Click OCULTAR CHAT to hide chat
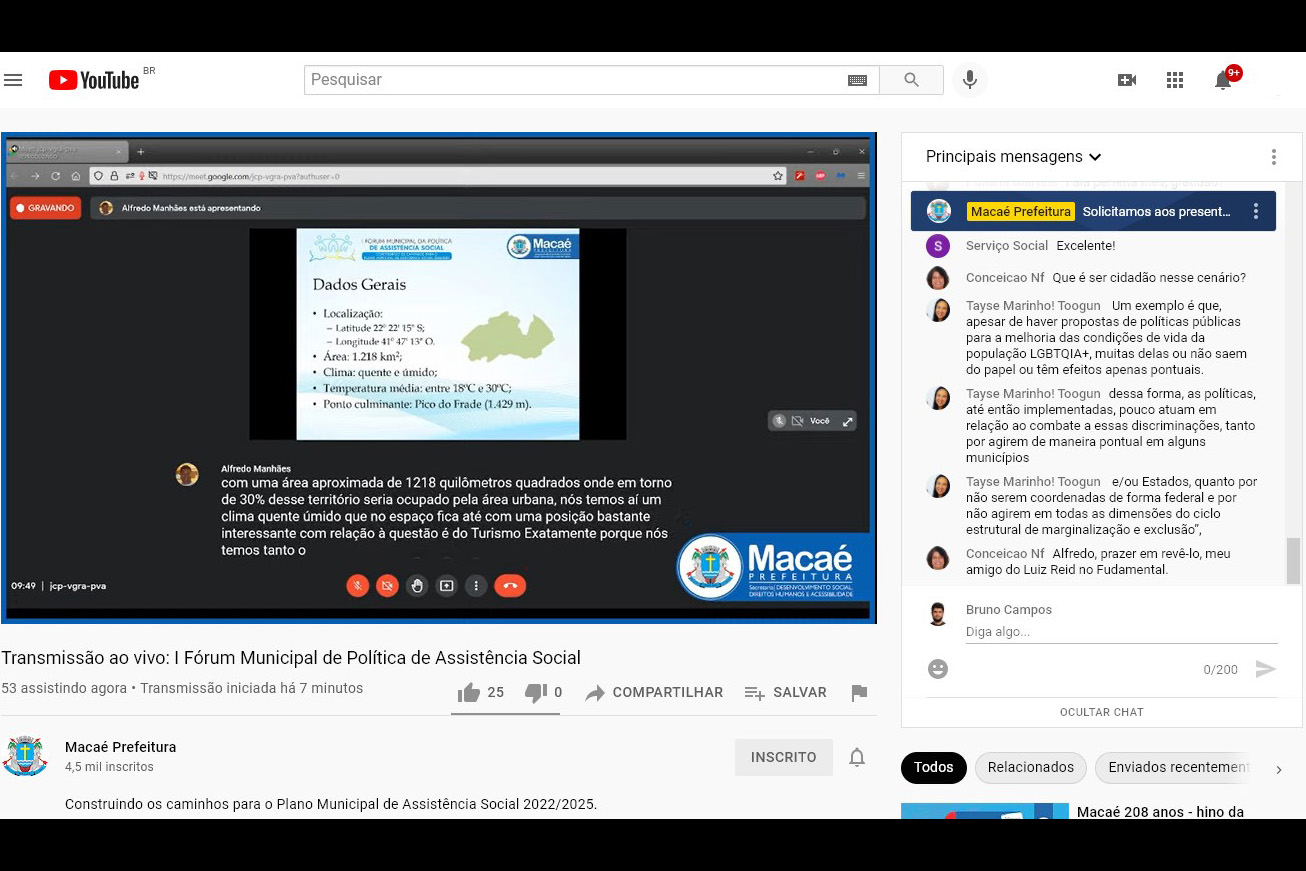 coord(1102,712)
